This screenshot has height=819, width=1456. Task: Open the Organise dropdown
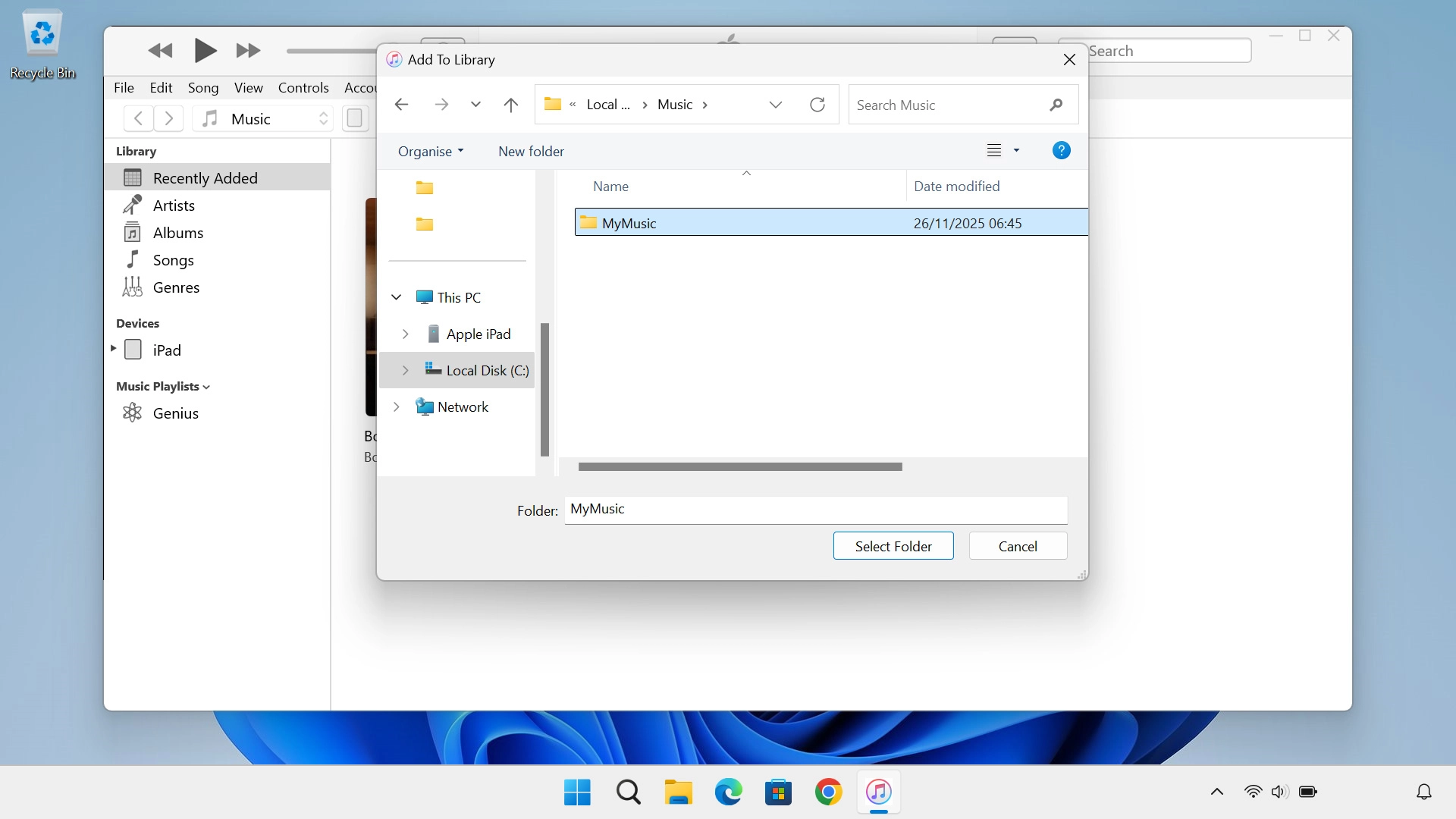pyautogui.click(x=430, y=151)
